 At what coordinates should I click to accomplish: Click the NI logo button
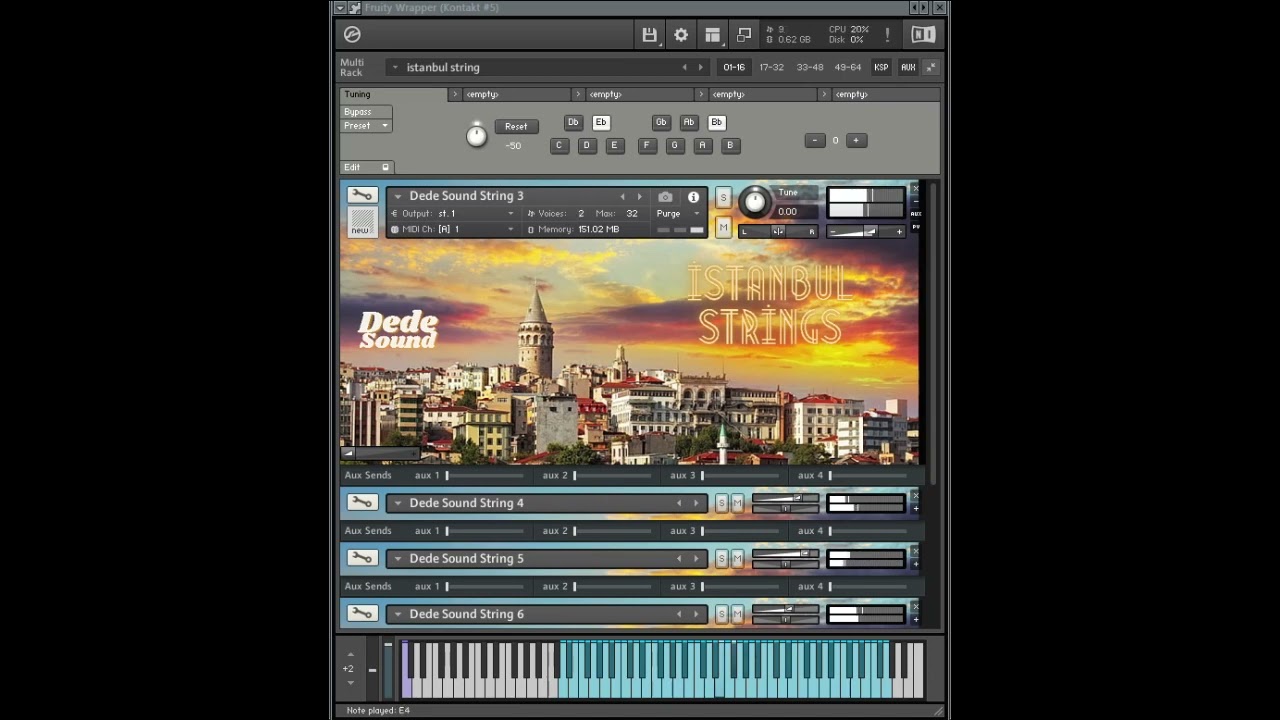[x=923, y=35]
